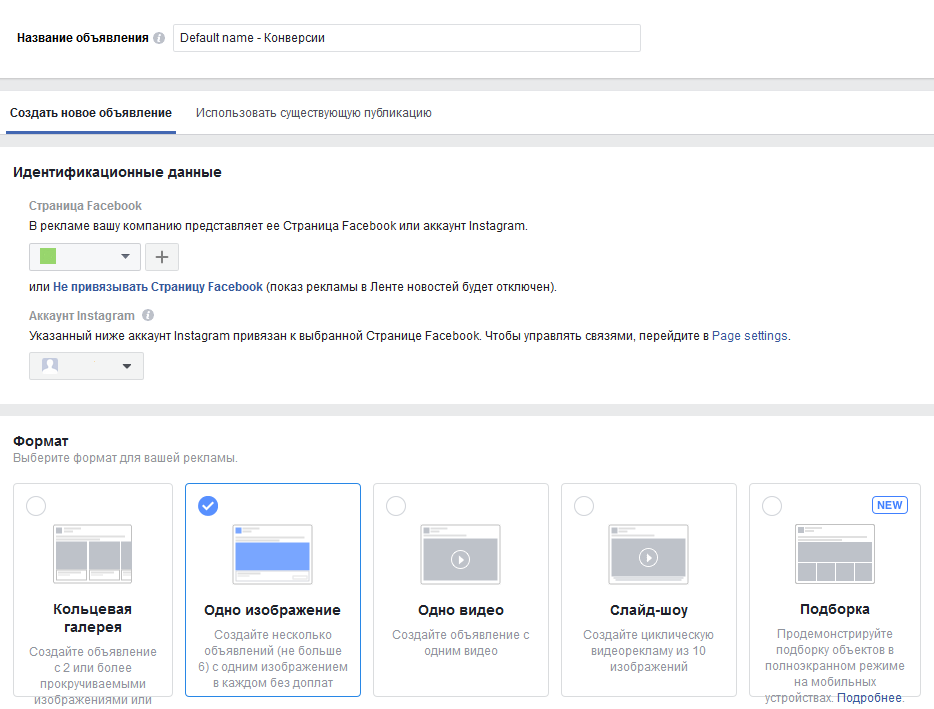Image resolution: width=934 pixels, height=709 pixels.
Task: Switch to Создать новое объявление tab
Action: click(91, 113)
